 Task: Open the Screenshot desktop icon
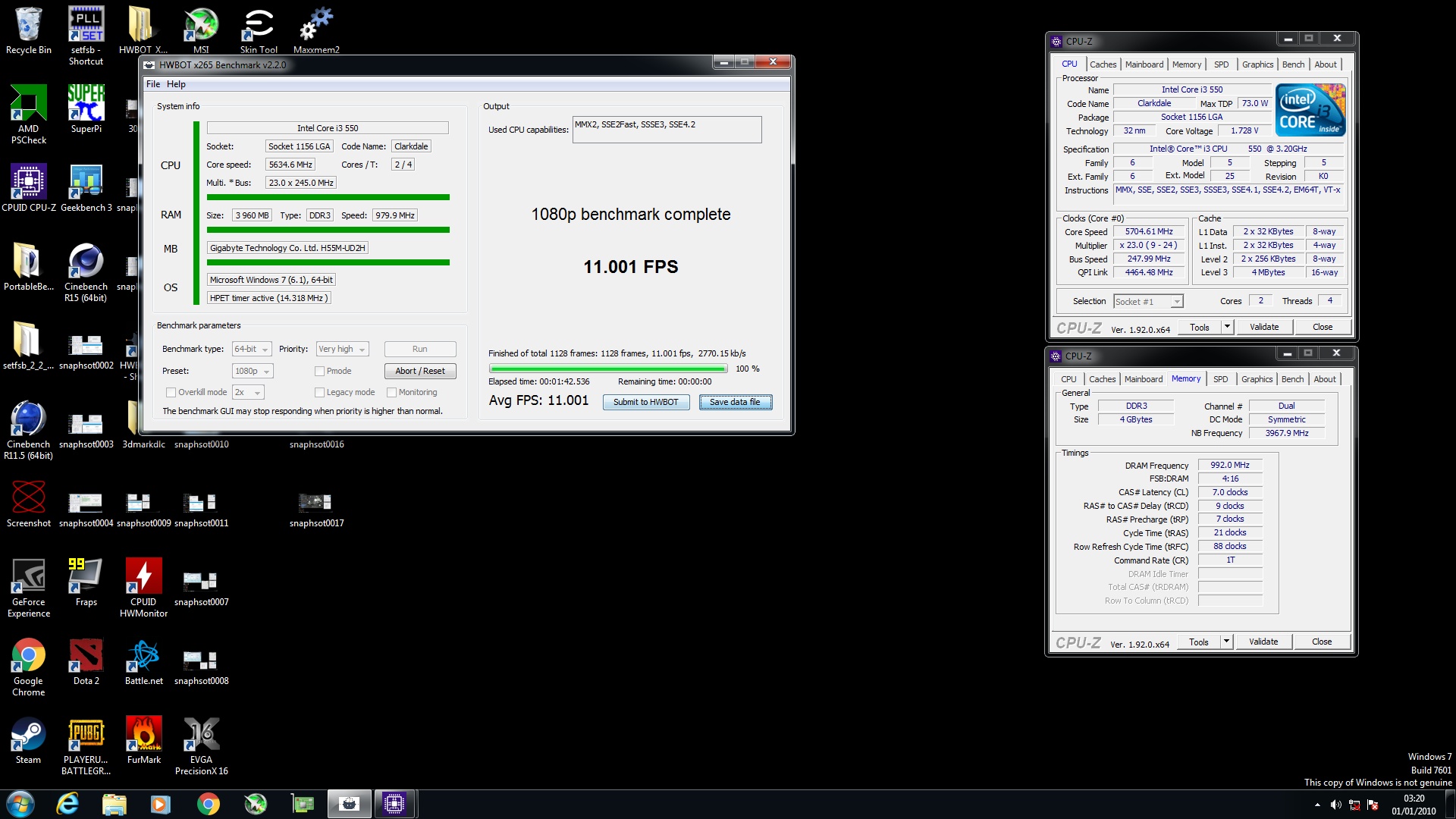[29, 503]
